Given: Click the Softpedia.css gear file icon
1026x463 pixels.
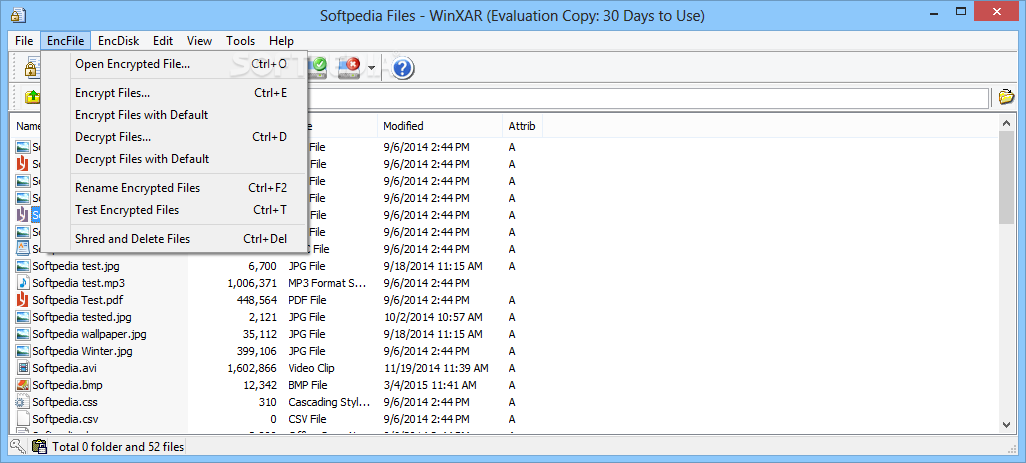Looking at the screenshot, I should pos(23,402).
